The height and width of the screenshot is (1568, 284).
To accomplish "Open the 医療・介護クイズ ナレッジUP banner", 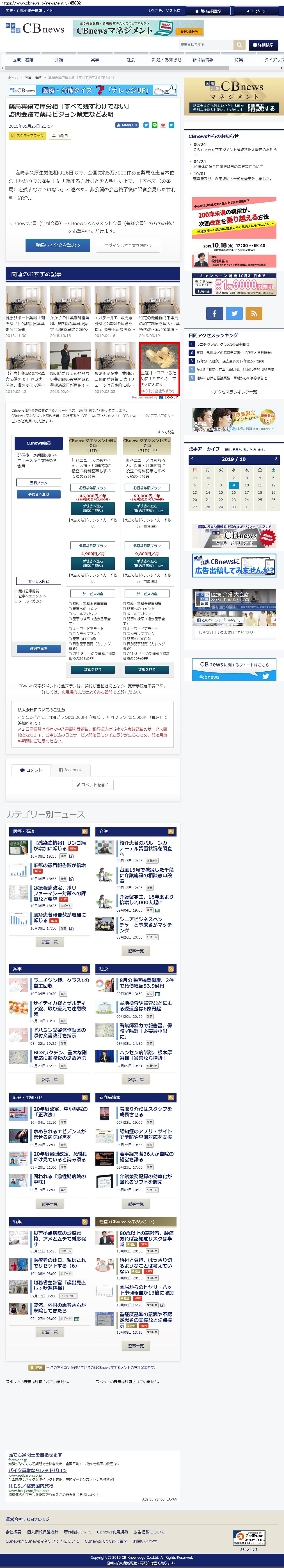I will point(93,90).
